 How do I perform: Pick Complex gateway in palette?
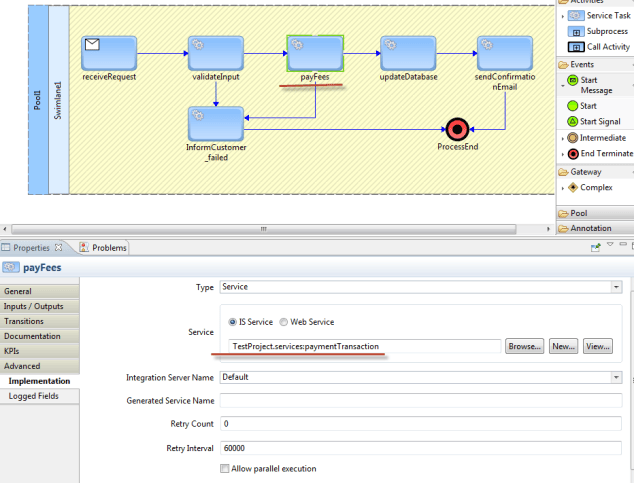point(590,188)
